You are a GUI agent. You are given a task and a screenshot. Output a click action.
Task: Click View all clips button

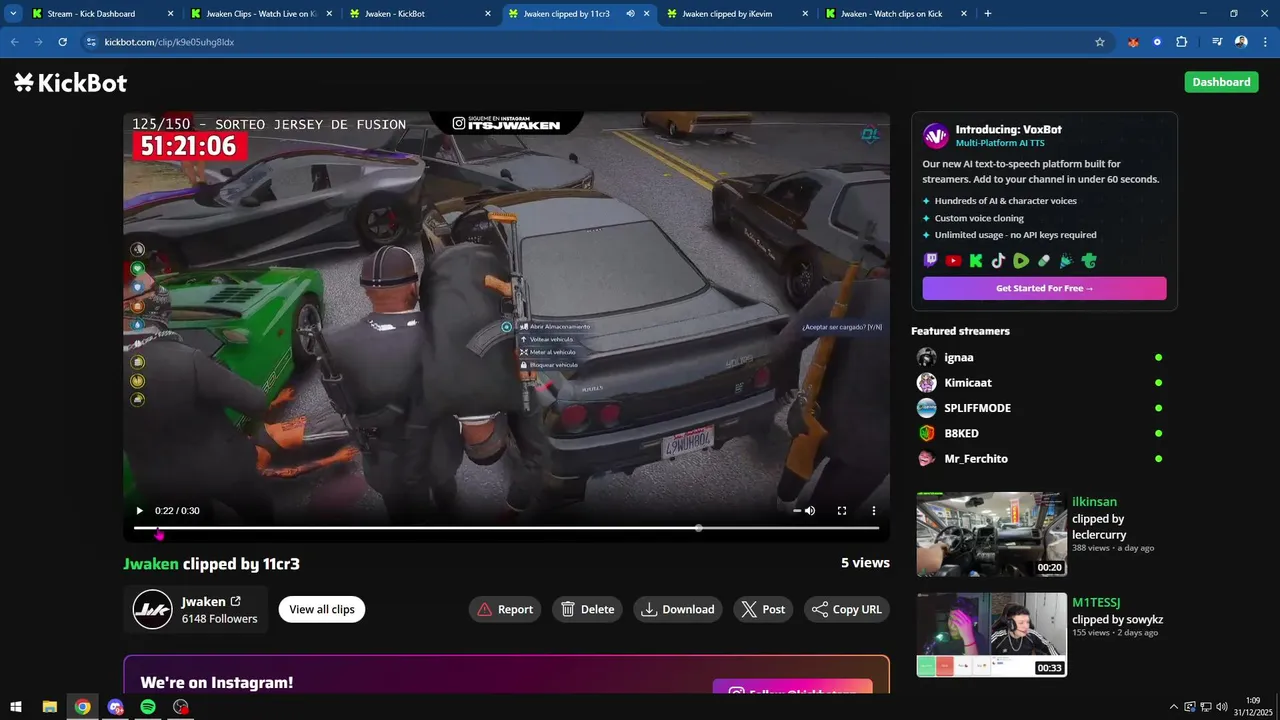(x=322, y=609)
